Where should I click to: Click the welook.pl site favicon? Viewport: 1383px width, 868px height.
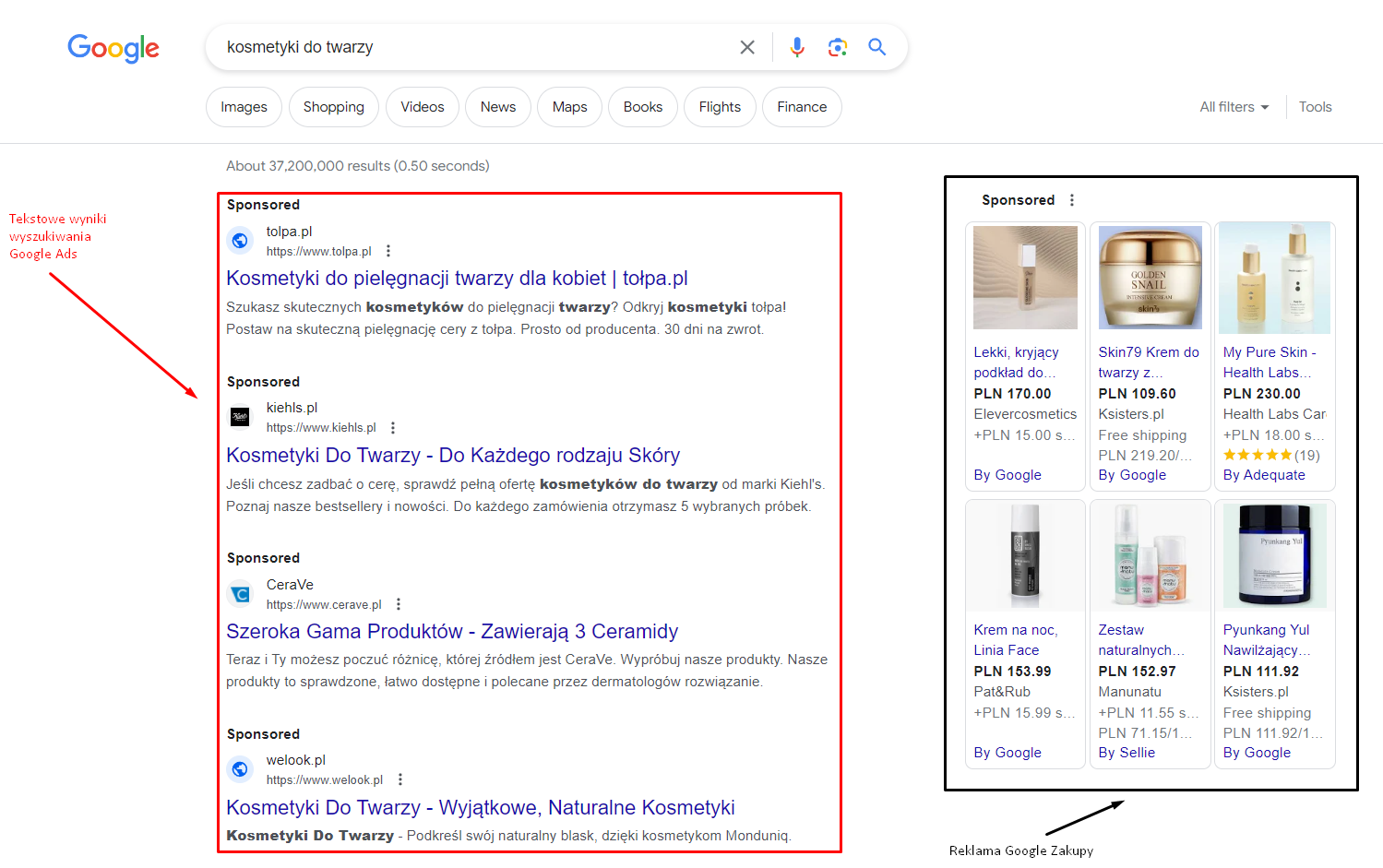point(240,768)
